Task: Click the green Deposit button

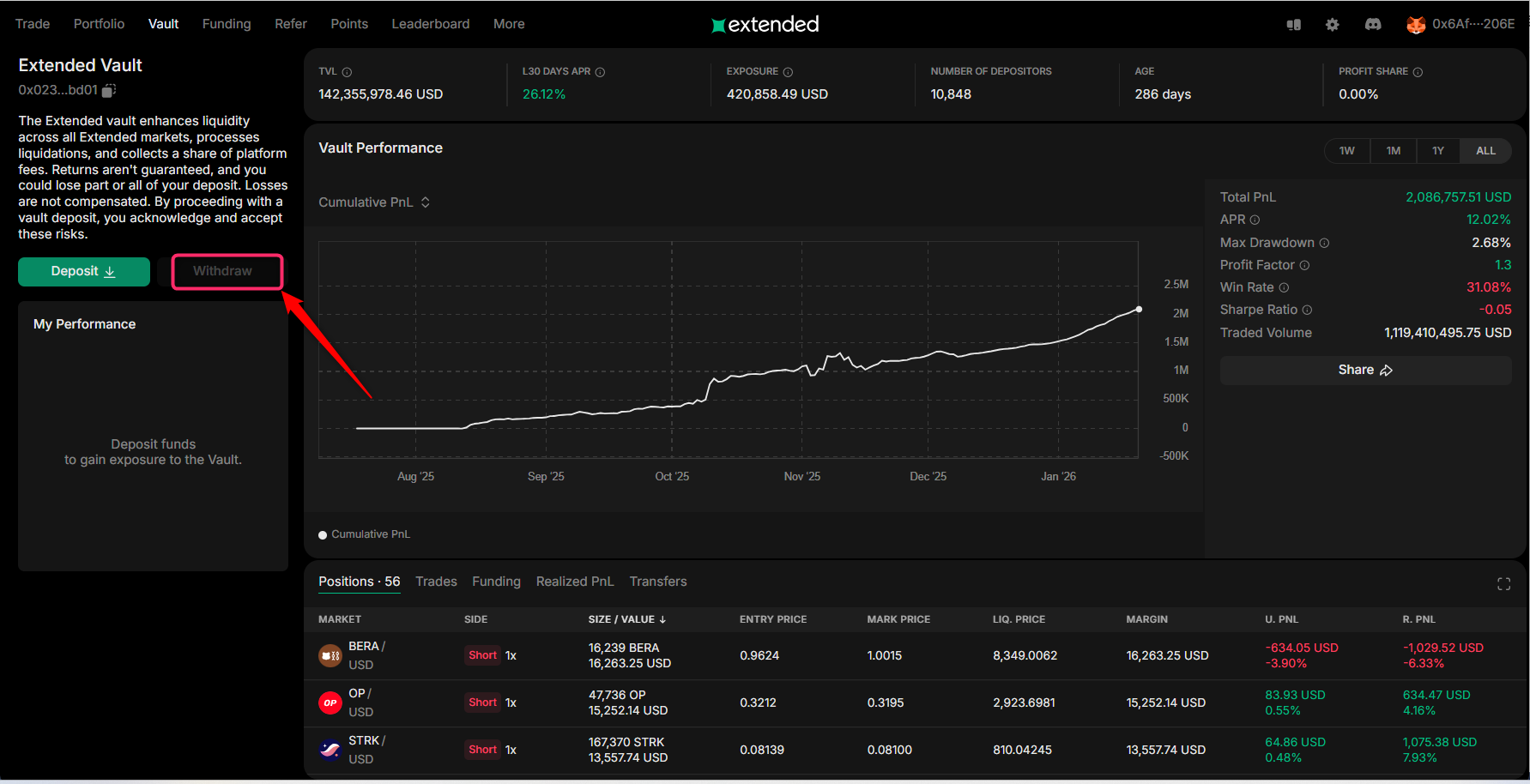Action: 83,272
